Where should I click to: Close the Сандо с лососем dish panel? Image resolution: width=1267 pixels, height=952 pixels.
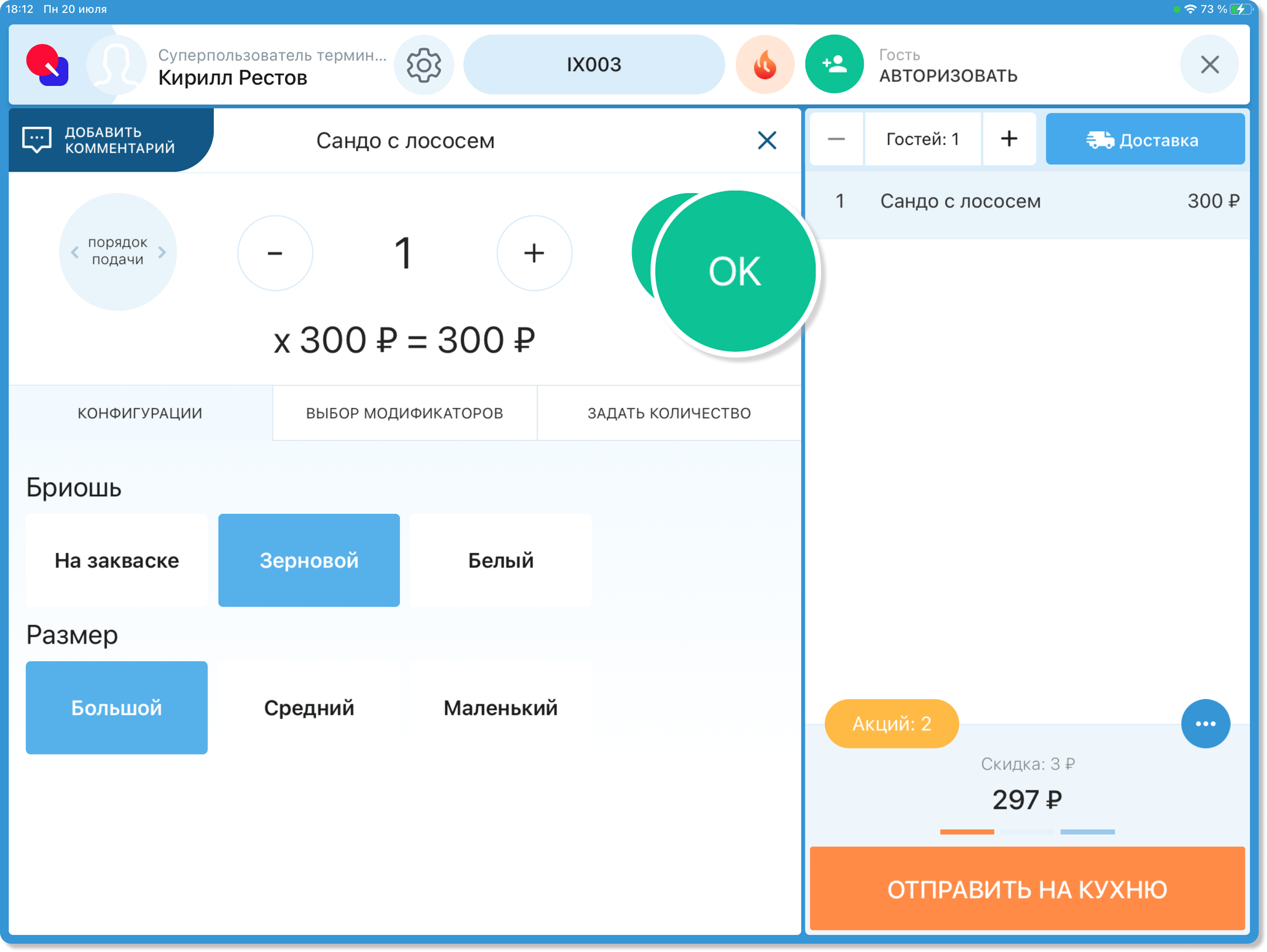(767, 141)
